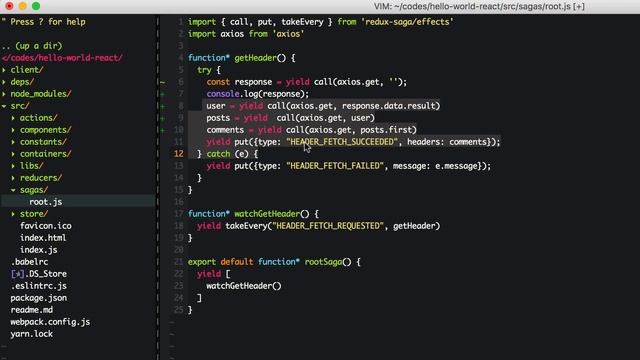The image size is (640, 360).
Task: Click 'catch' keyword on line 12
Action: (x=218, y=154)
